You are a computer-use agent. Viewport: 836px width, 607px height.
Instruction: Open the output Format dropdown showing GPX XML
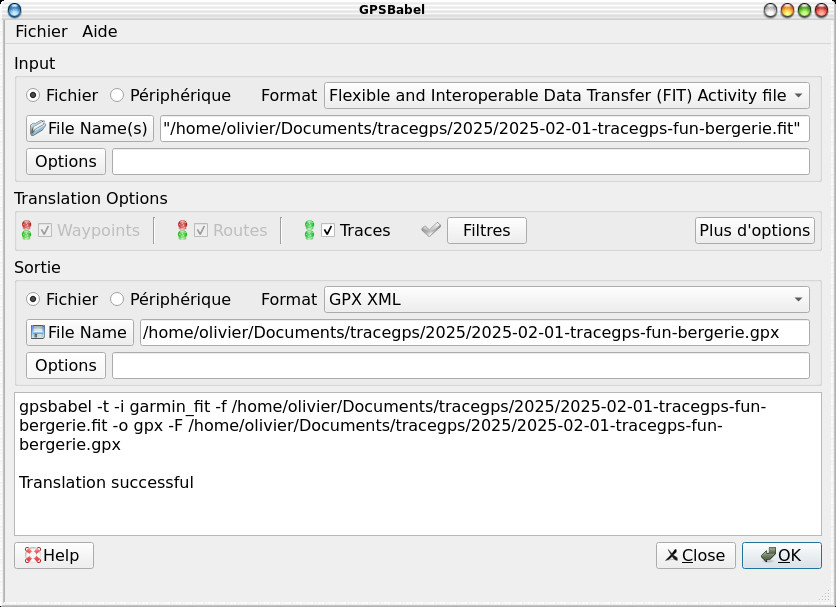(x=566, y=299)
